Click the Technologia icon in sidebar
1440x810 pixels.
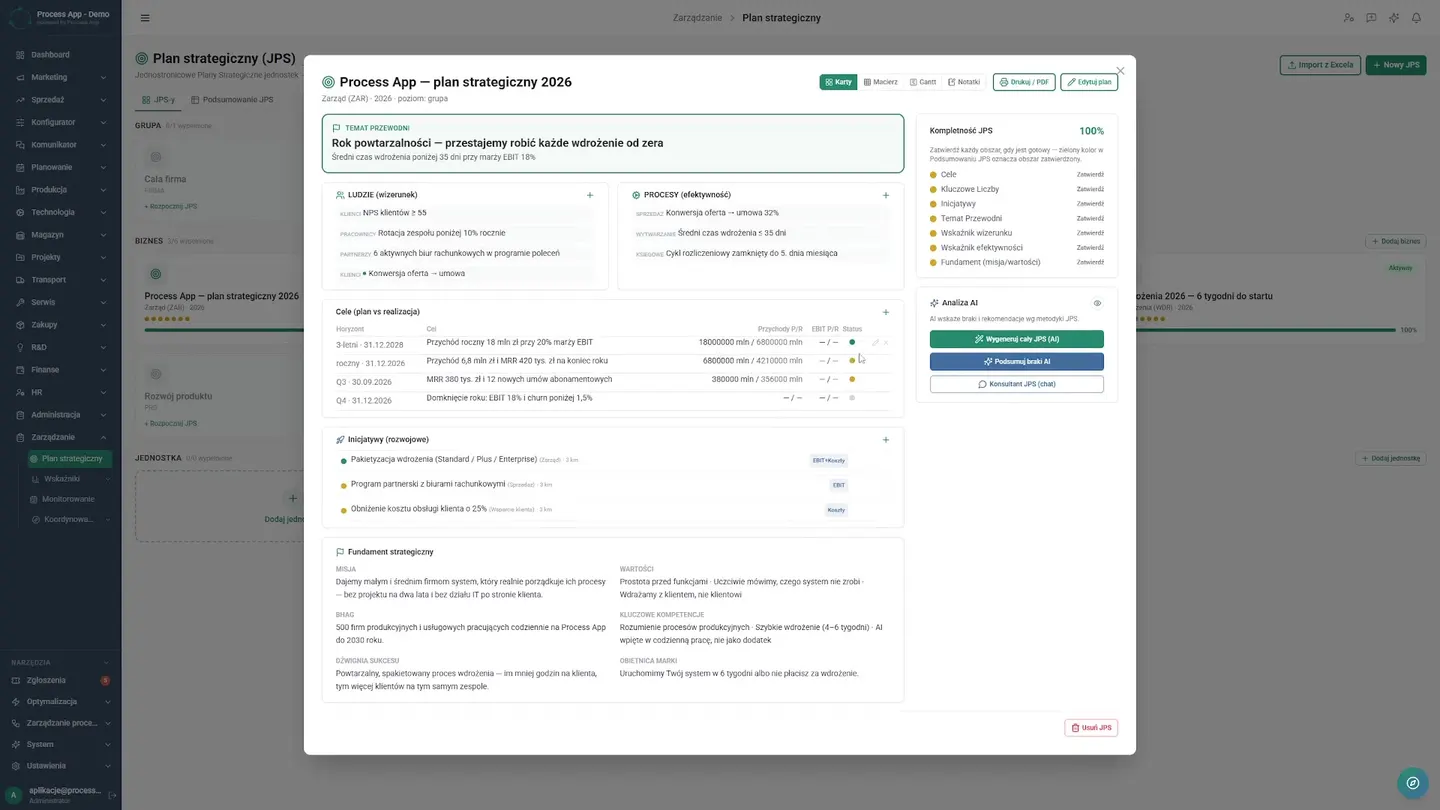(20, 212)
